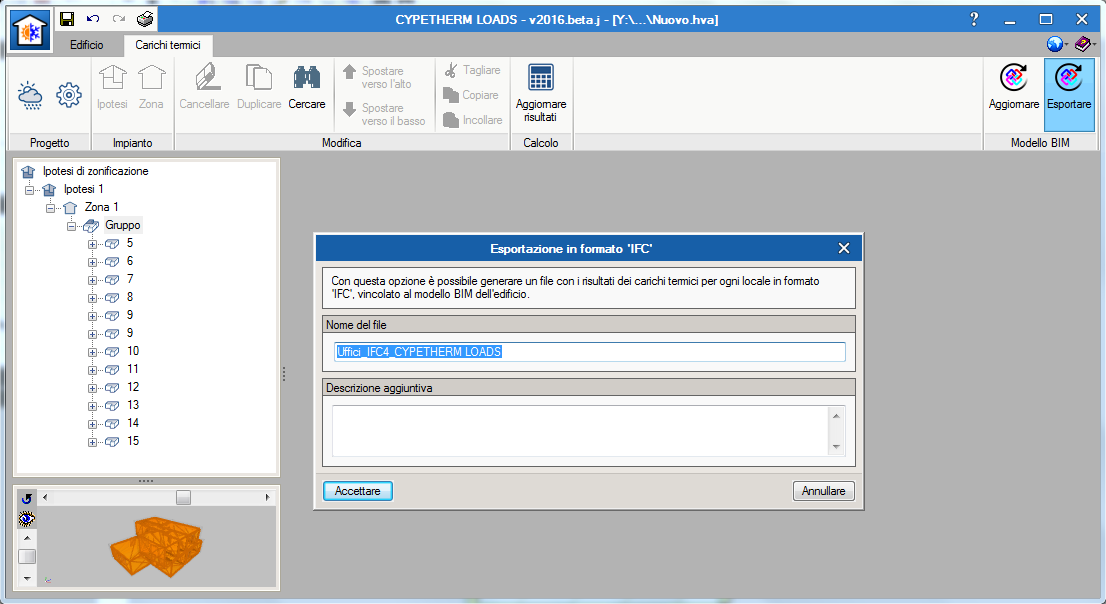Select room 15 in the tree
1106x604 pixels.
pyautogui.click(x=133, y=441)
